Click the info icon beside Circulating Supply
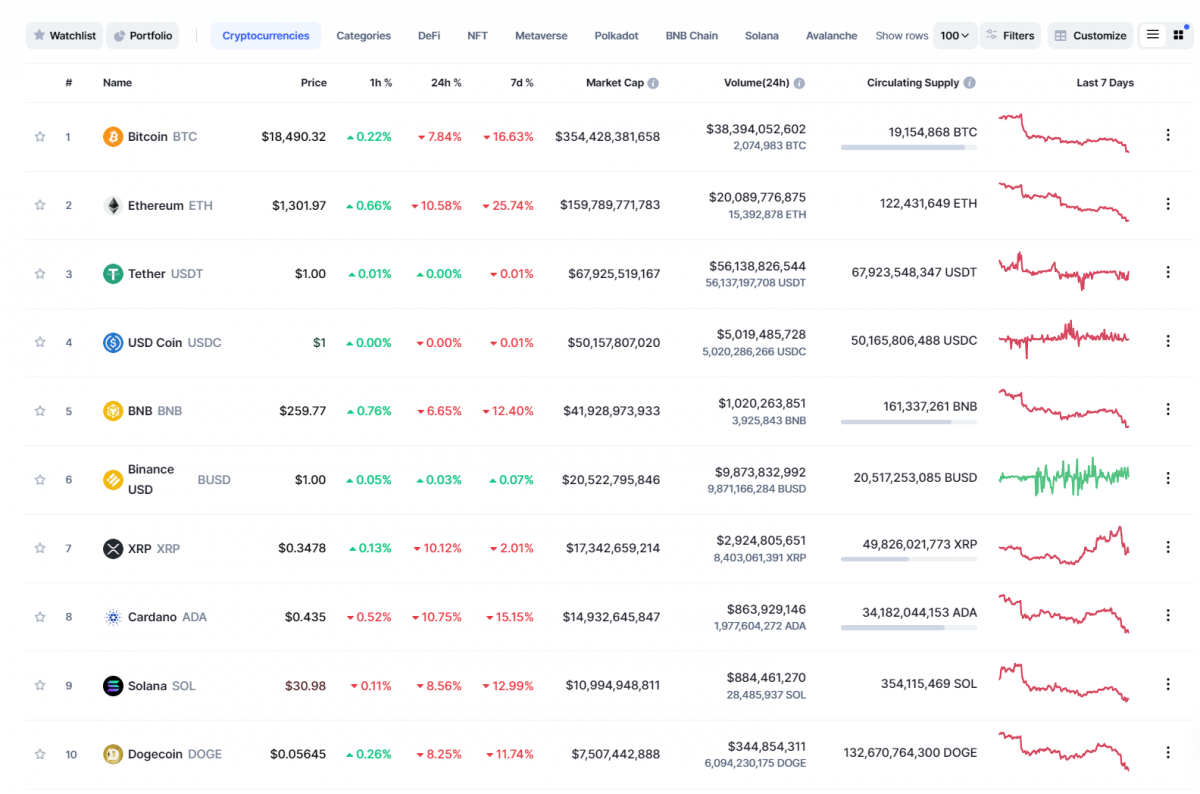Viewport: 1200px width, 794px height. [969, 83]
